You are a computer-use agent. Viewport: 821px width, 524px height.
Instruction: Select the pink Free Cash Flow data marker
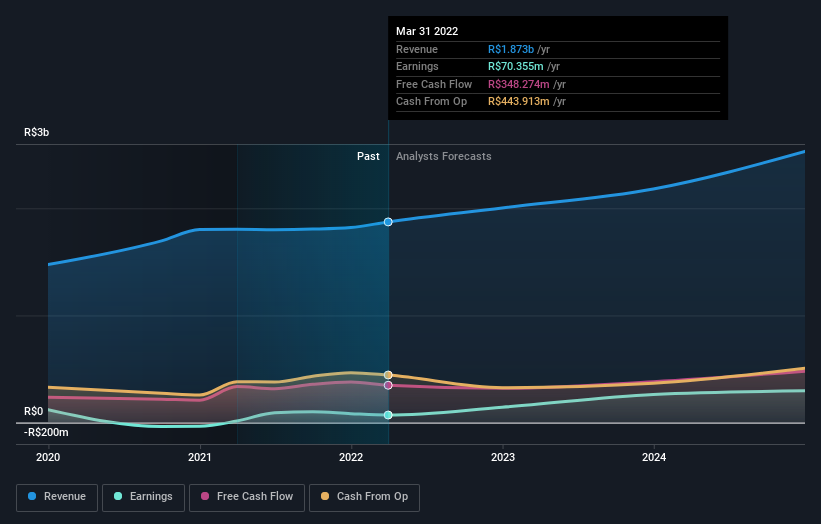pos(388,385)
